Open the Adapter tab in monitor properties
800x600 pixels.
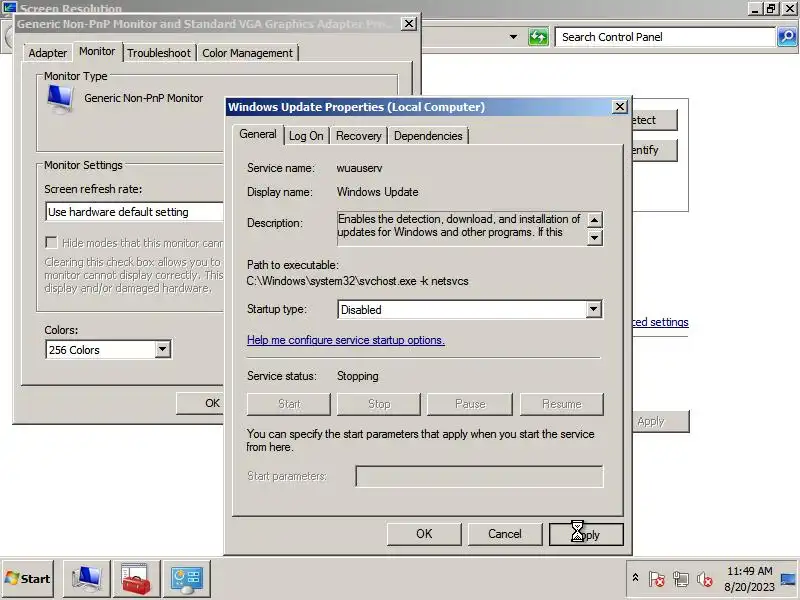pos(47,53)
